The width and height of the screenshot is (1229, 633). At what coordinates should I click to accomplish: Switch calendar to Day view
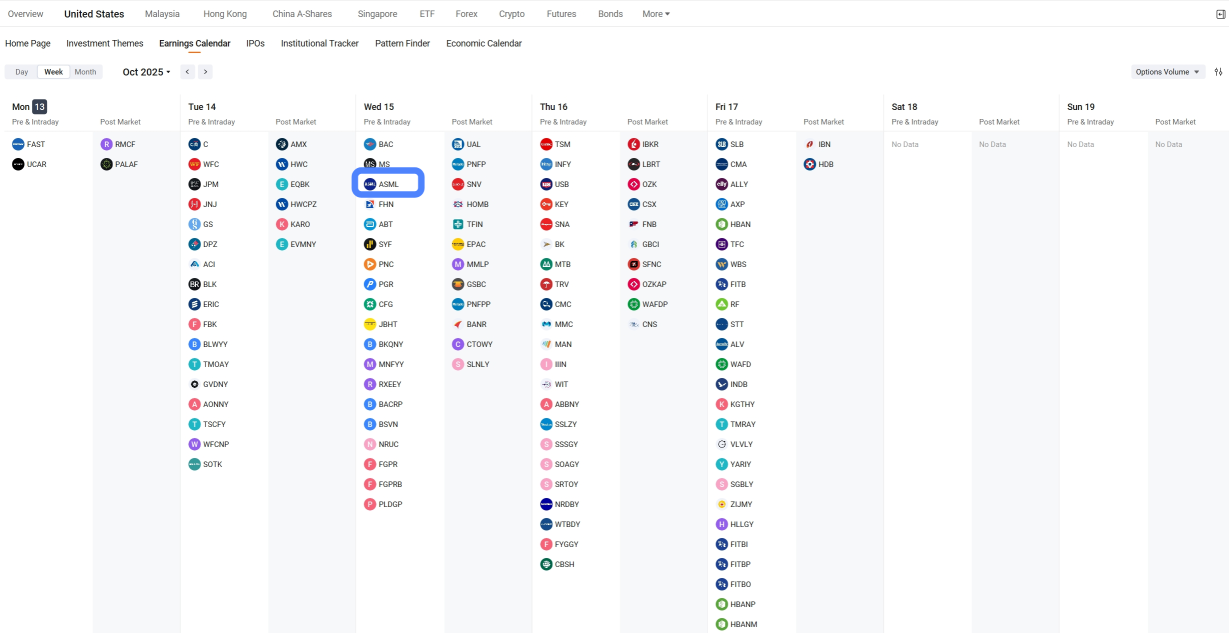tap(21, 72)
